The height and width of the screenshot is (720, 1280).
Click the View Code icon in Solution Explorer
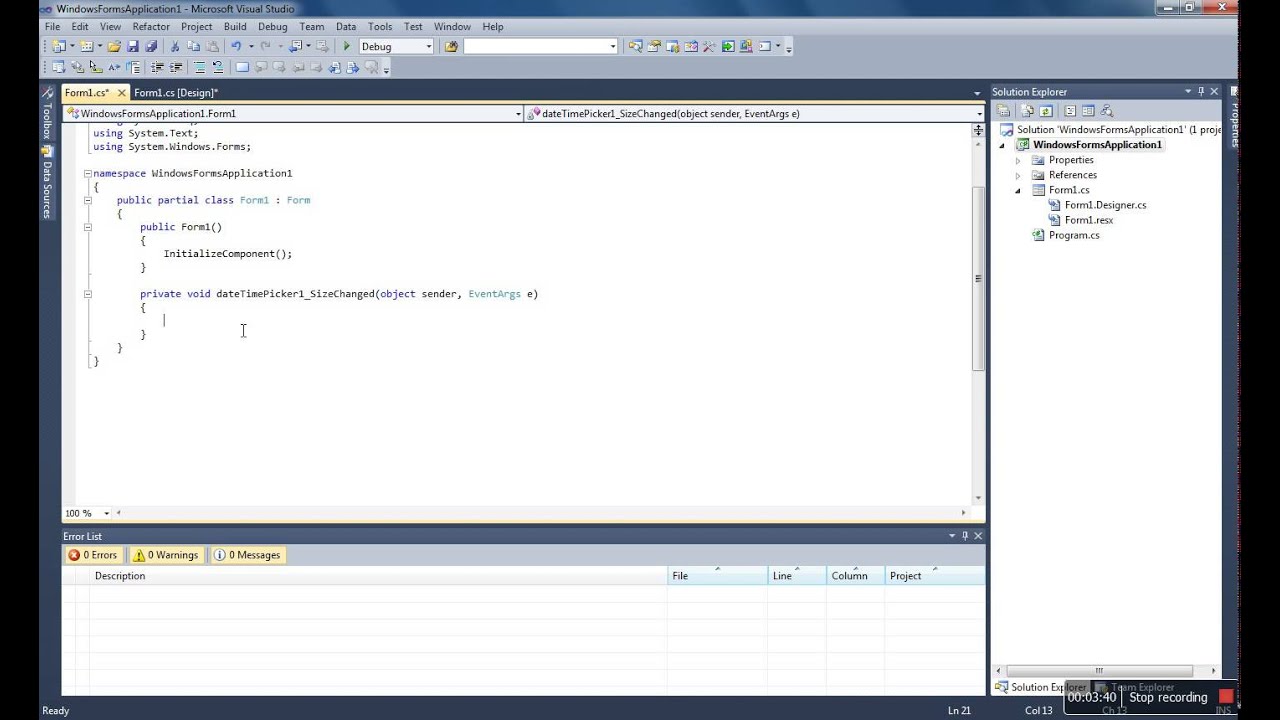tap(1070, 111)
